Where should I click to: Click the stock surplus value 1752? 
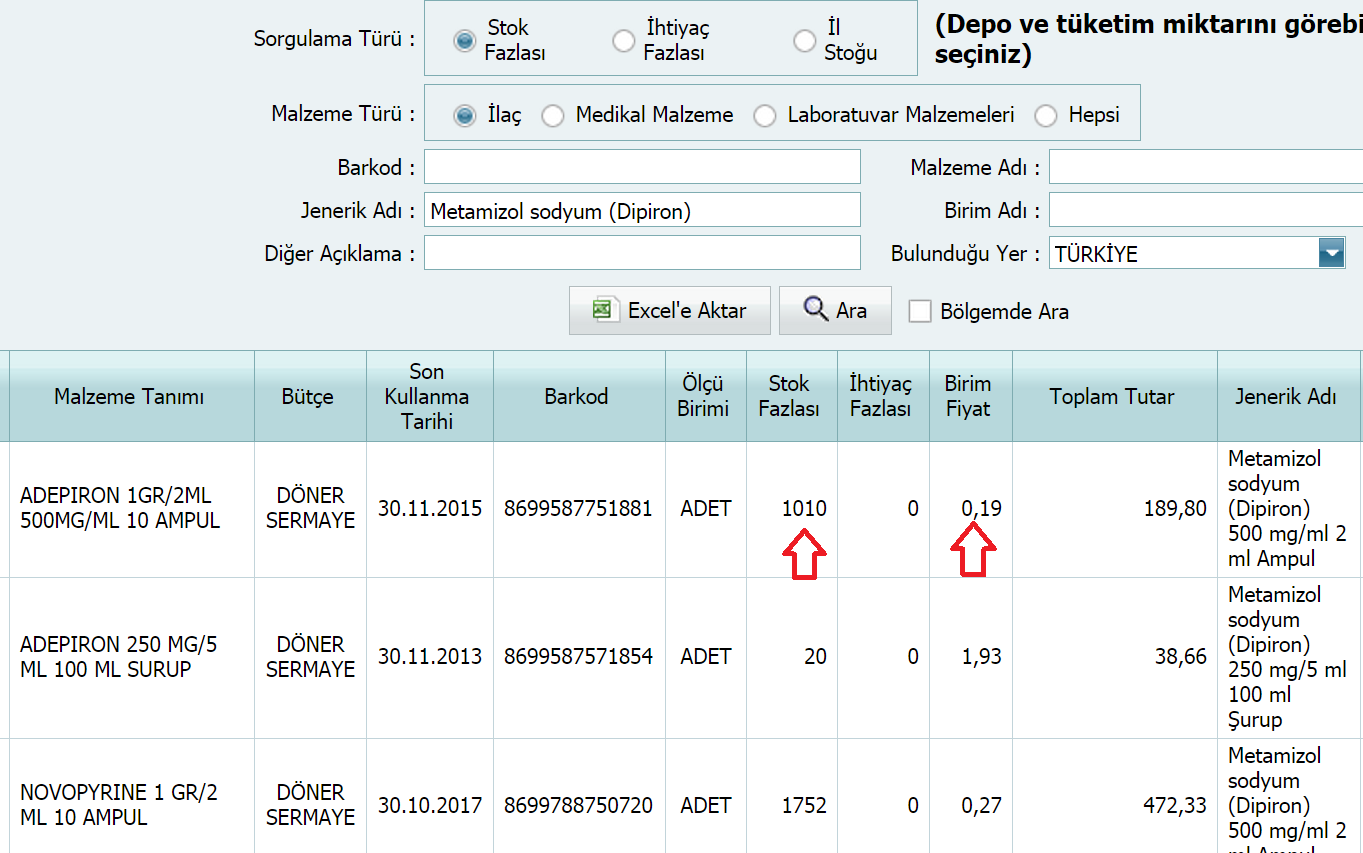[804, 805]
